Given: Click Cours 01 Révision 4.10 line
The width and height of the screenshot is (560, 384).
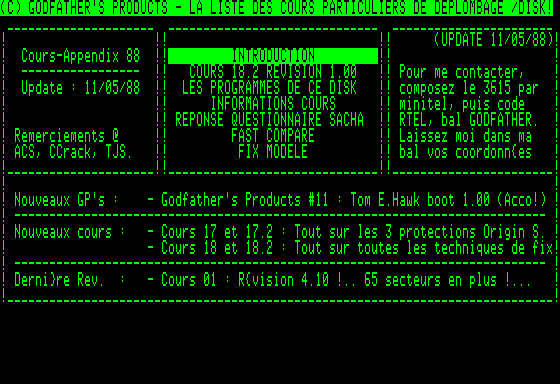Looking at the screenshot, I should tap(339, 280).
